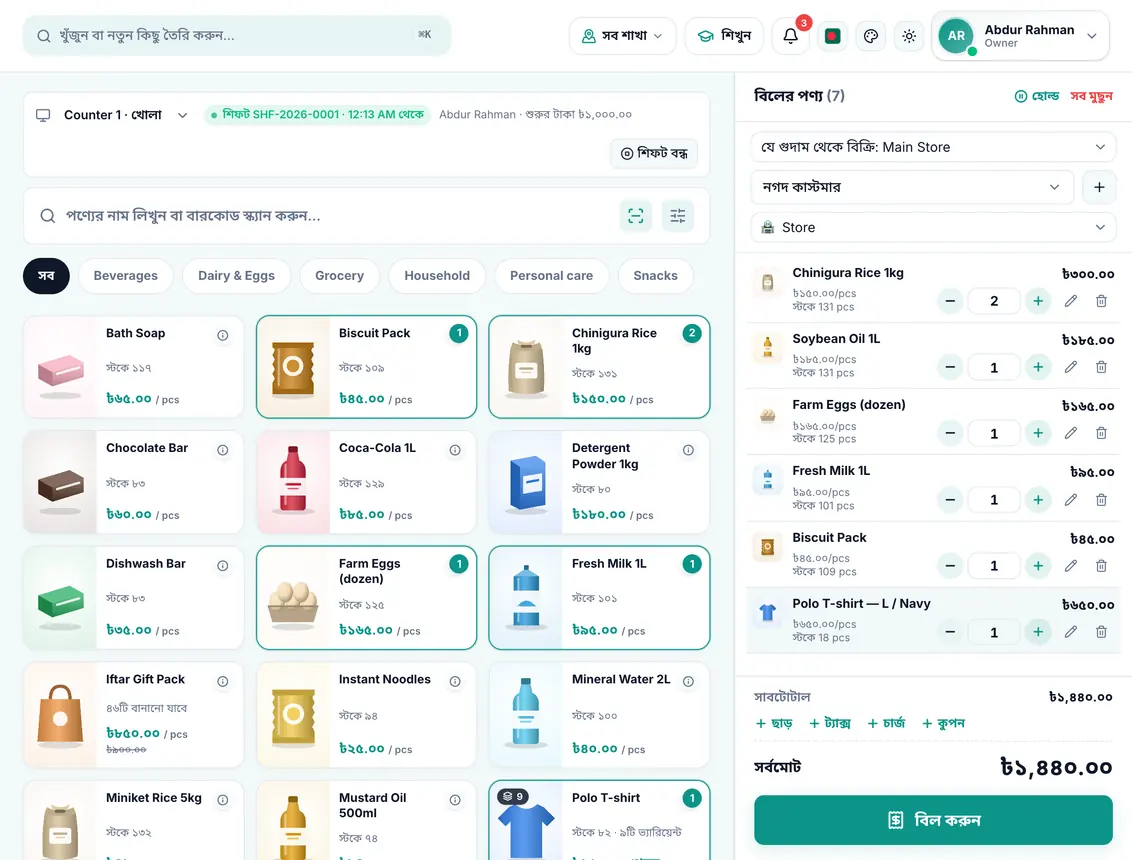Click the Bangladesh flag language icon
The image size is (1132, 860).
(x=832, y=35)
